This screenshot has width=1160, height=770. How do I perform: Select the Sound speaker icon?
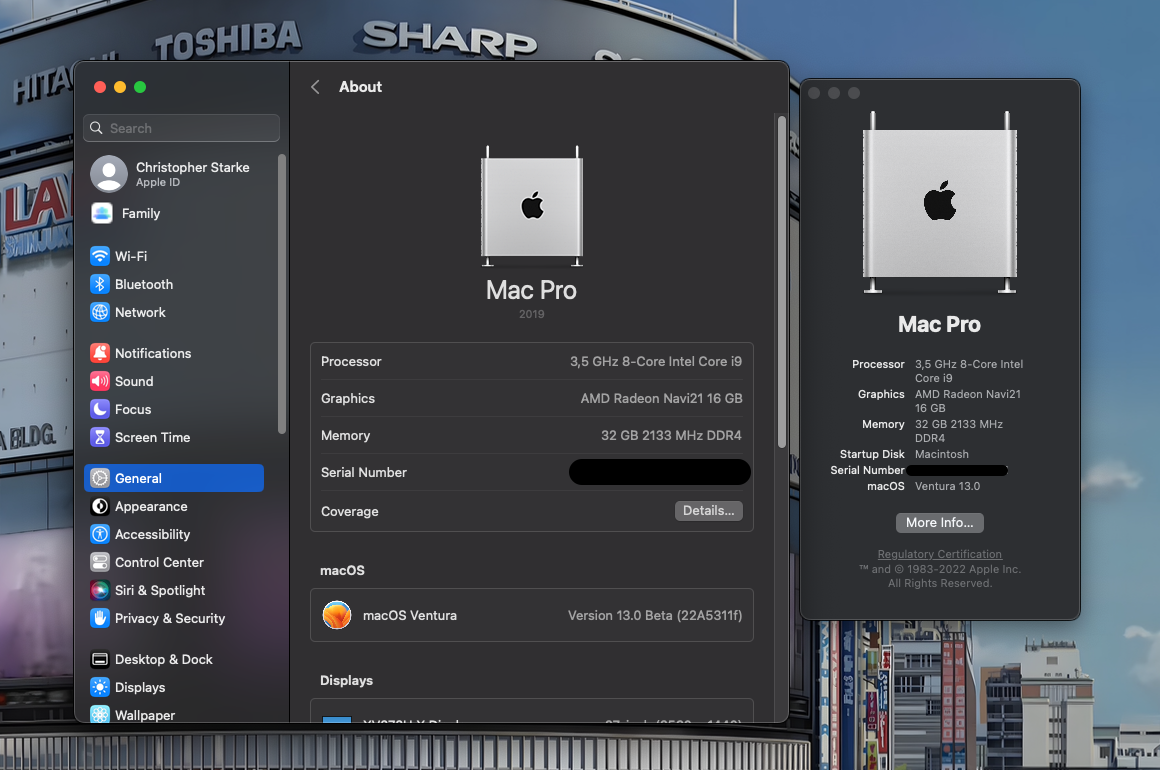pyautogui.click(x=100, y=381)
